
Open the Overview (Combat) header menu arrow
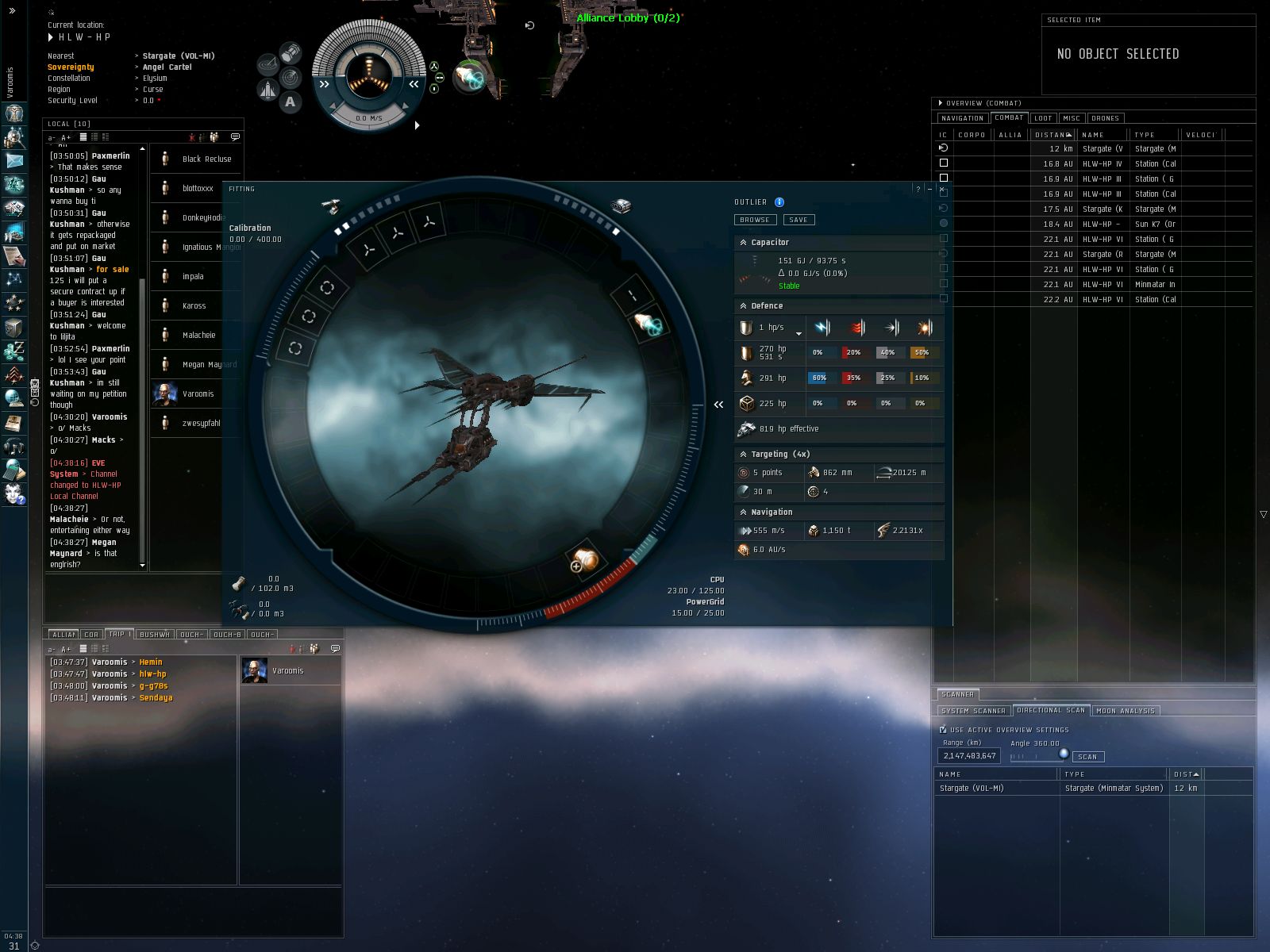pyautogui.click(x=941, y=103)
